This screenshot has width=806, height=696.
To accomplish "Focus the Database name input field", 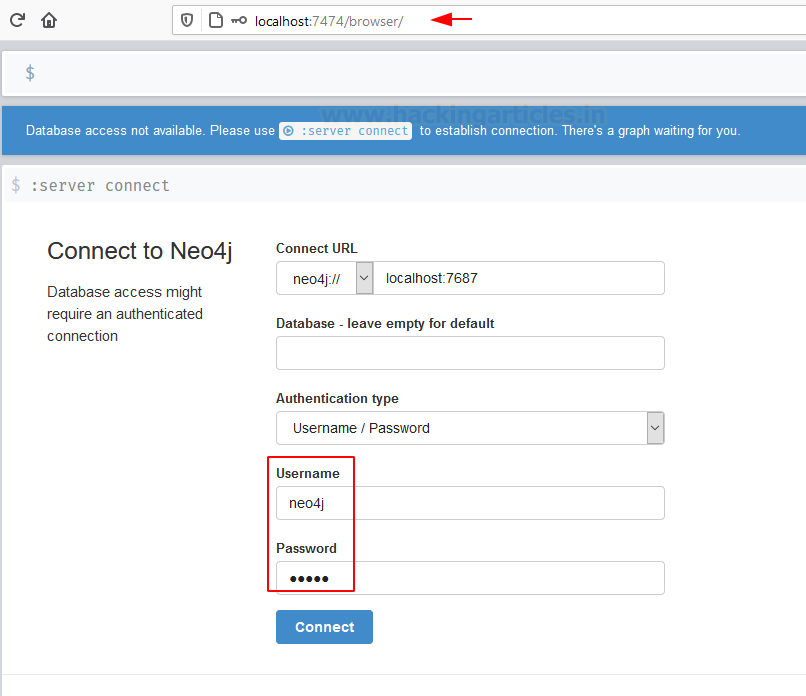I will click(470, 353).
